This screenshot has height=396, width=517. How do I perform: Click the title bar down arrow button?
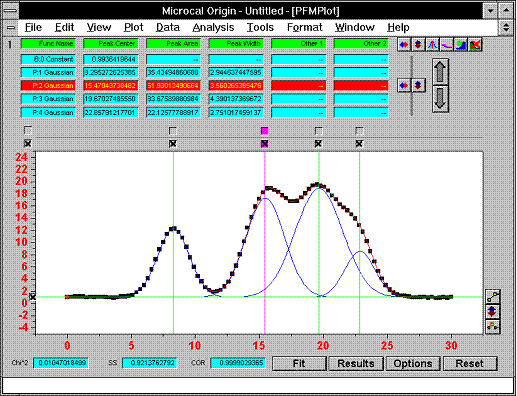click(x=490, y=11)
